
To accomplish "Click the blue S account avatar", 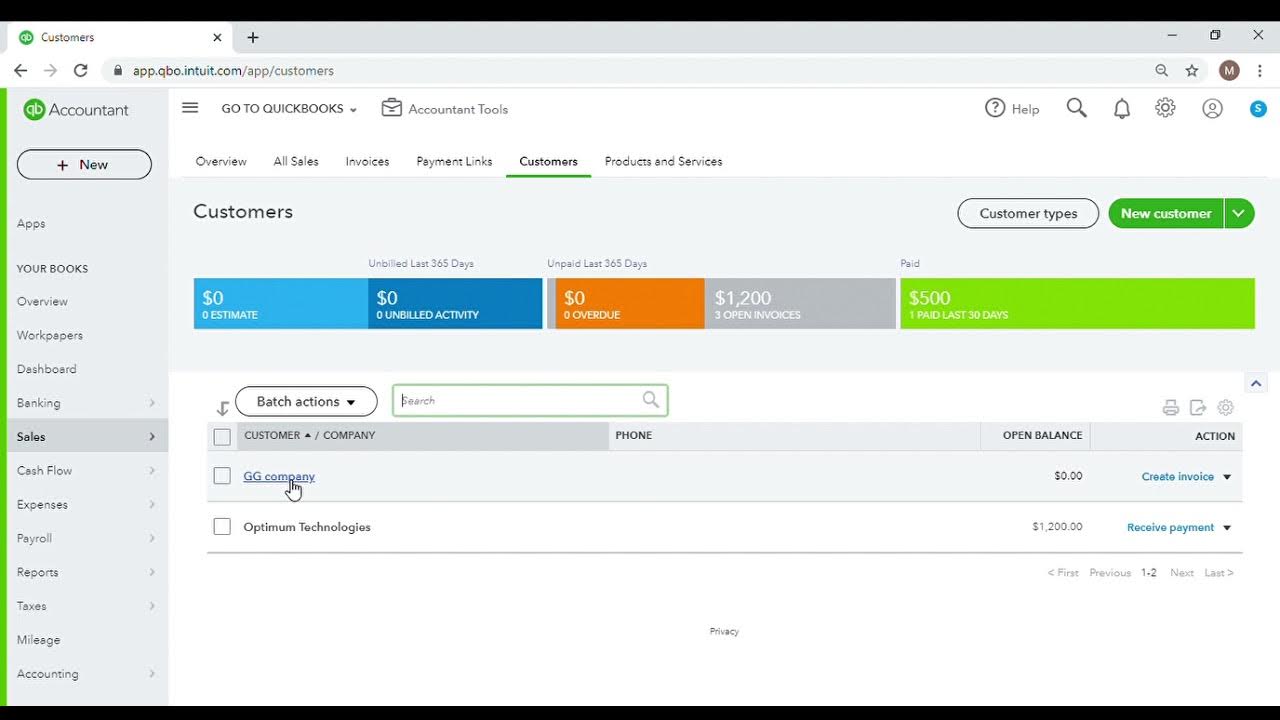I will (1258, 109).
